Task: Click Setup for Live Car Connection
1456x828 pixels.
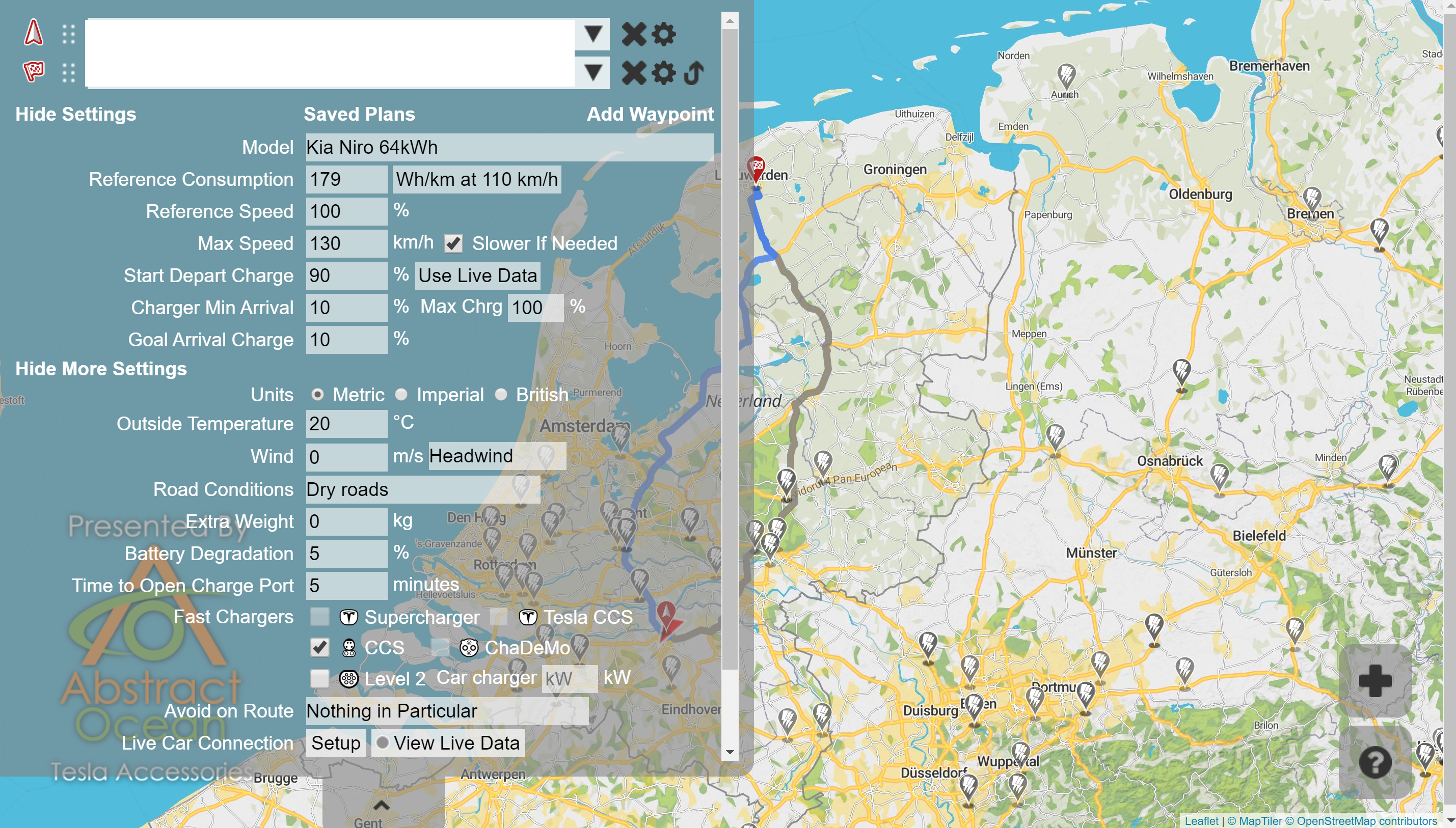Action: click(x=336, y=743)
